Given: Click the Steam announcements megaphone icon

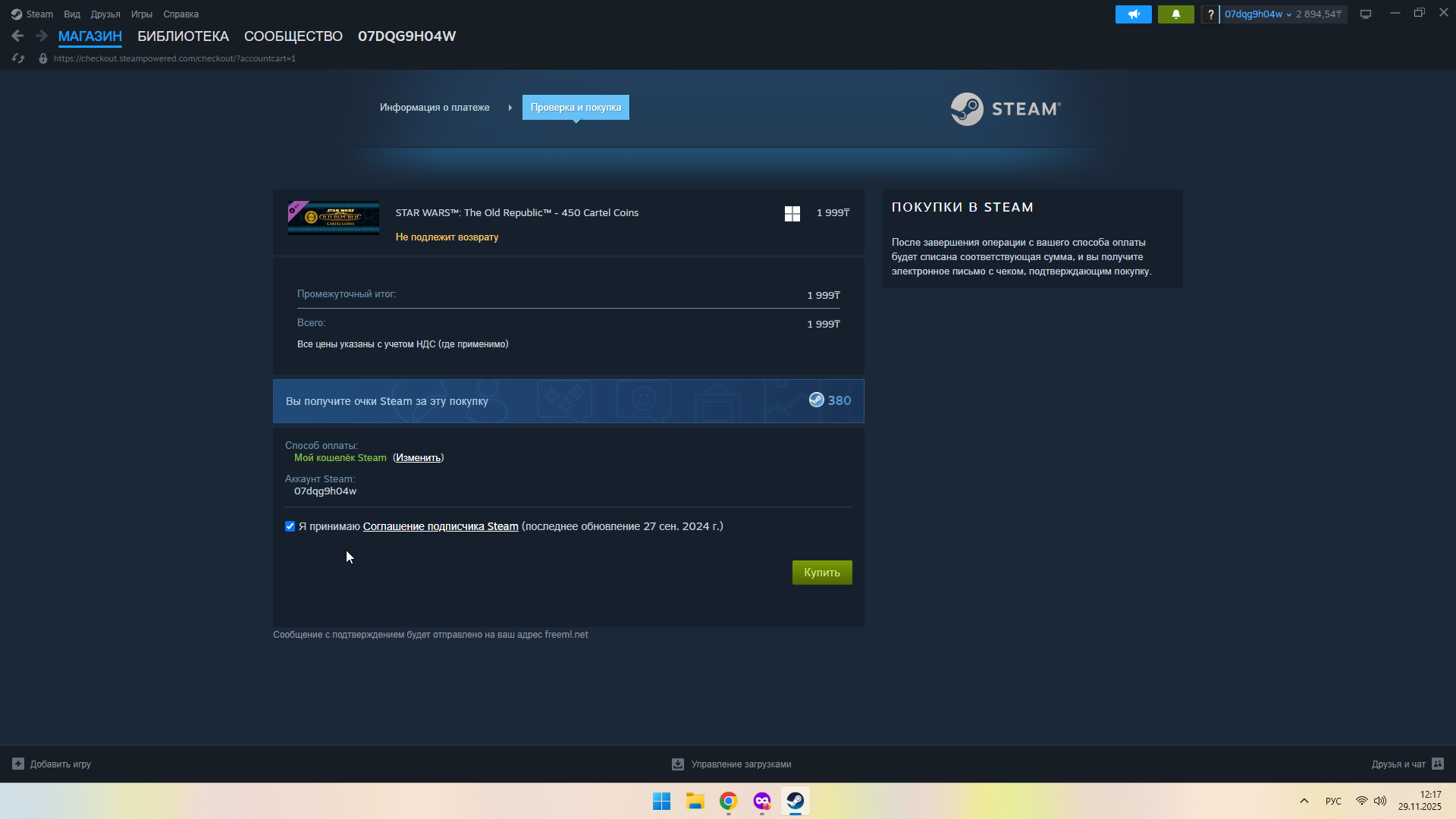Looking at the screenshot, I should tap(1133, 14).
